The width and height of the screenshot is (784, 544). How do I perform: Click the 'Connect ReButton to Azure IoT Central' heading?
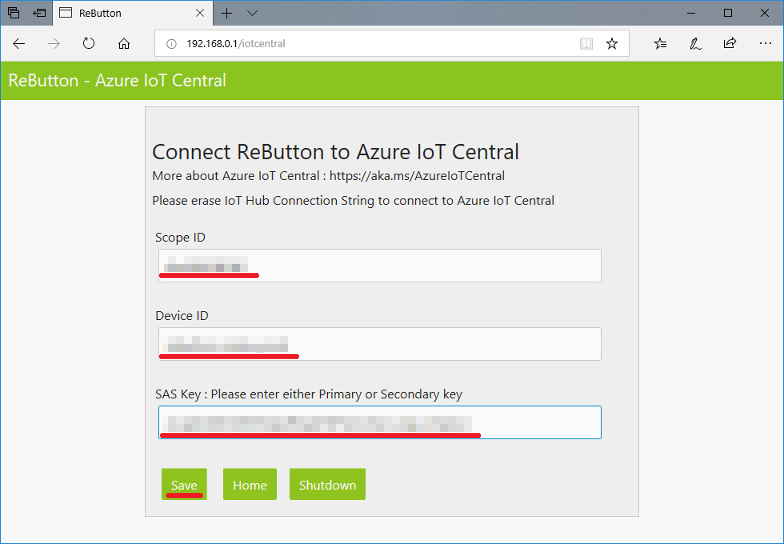[336, 152]
